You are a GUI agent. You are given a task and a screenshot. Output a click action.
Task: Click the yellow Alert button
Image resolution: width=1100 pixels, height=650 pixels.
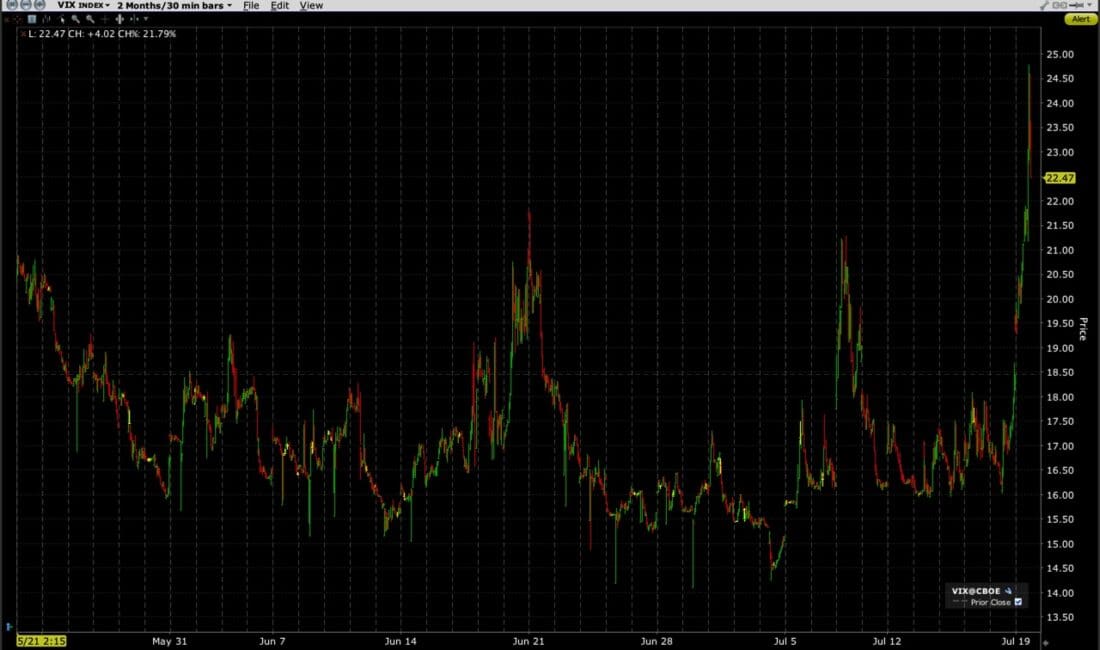(x=1079, y=18)
